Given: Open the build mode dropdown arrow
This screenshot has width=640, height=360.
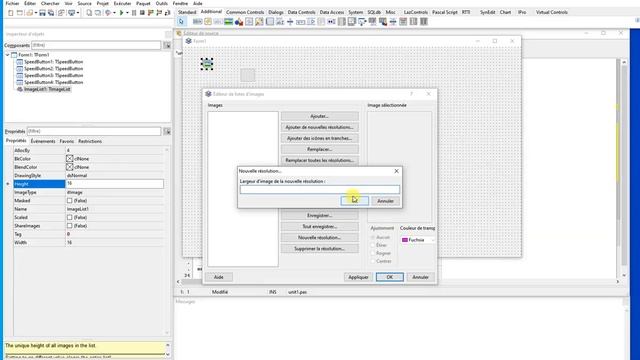Looking at the screenshot, I should [114, 13].
